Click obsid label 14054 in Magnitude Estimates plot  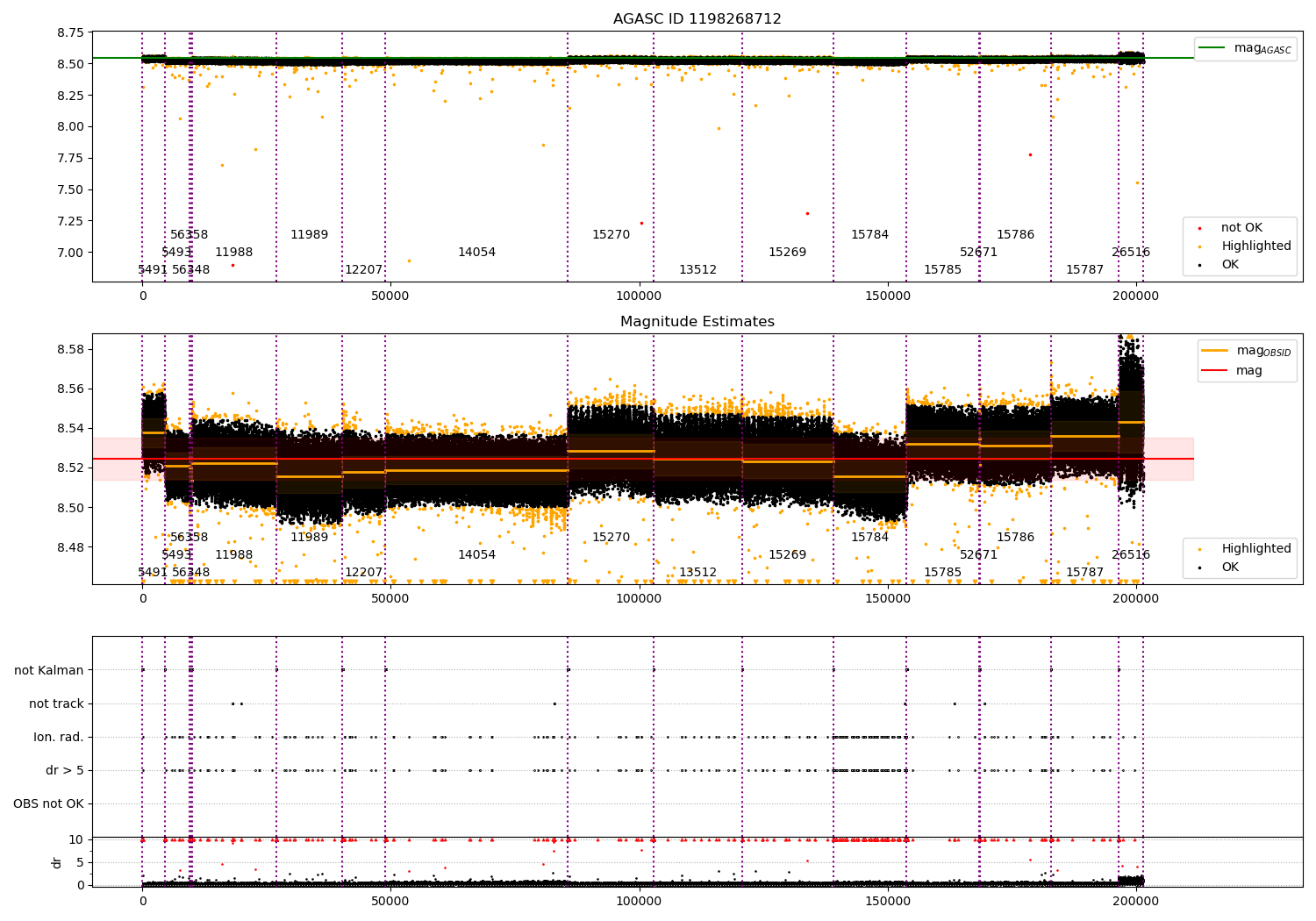pos(477,555)
